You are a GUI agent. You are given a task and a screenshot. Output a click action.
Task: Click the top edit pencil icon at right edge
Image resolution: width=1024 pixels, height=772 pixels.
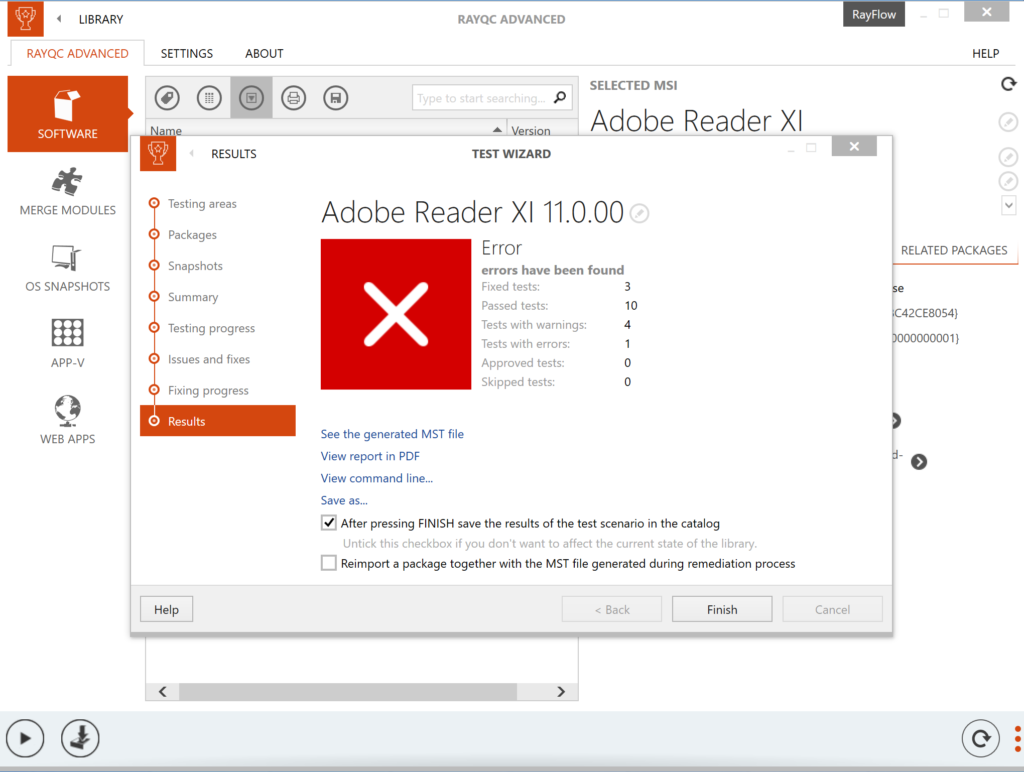coord(1008,122)
